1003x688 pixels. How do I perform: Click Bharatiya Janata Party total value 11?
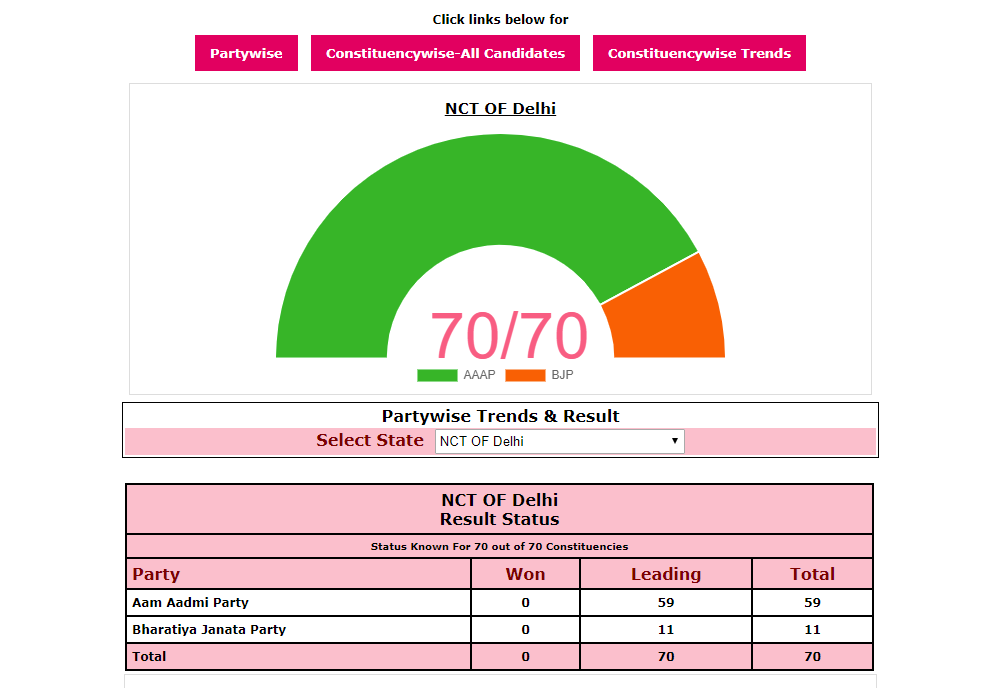coord(812,629)
